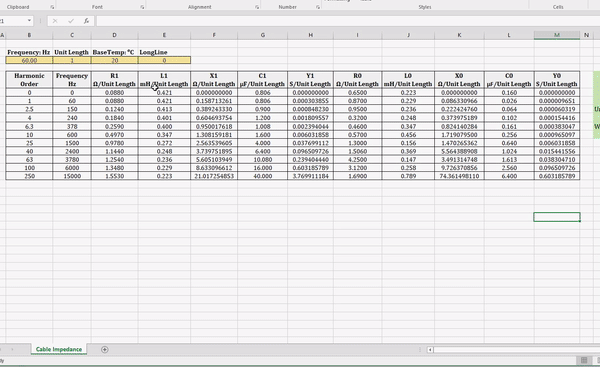
Task: Cancel formula bar entry (X)
Action: pos(55,21)
